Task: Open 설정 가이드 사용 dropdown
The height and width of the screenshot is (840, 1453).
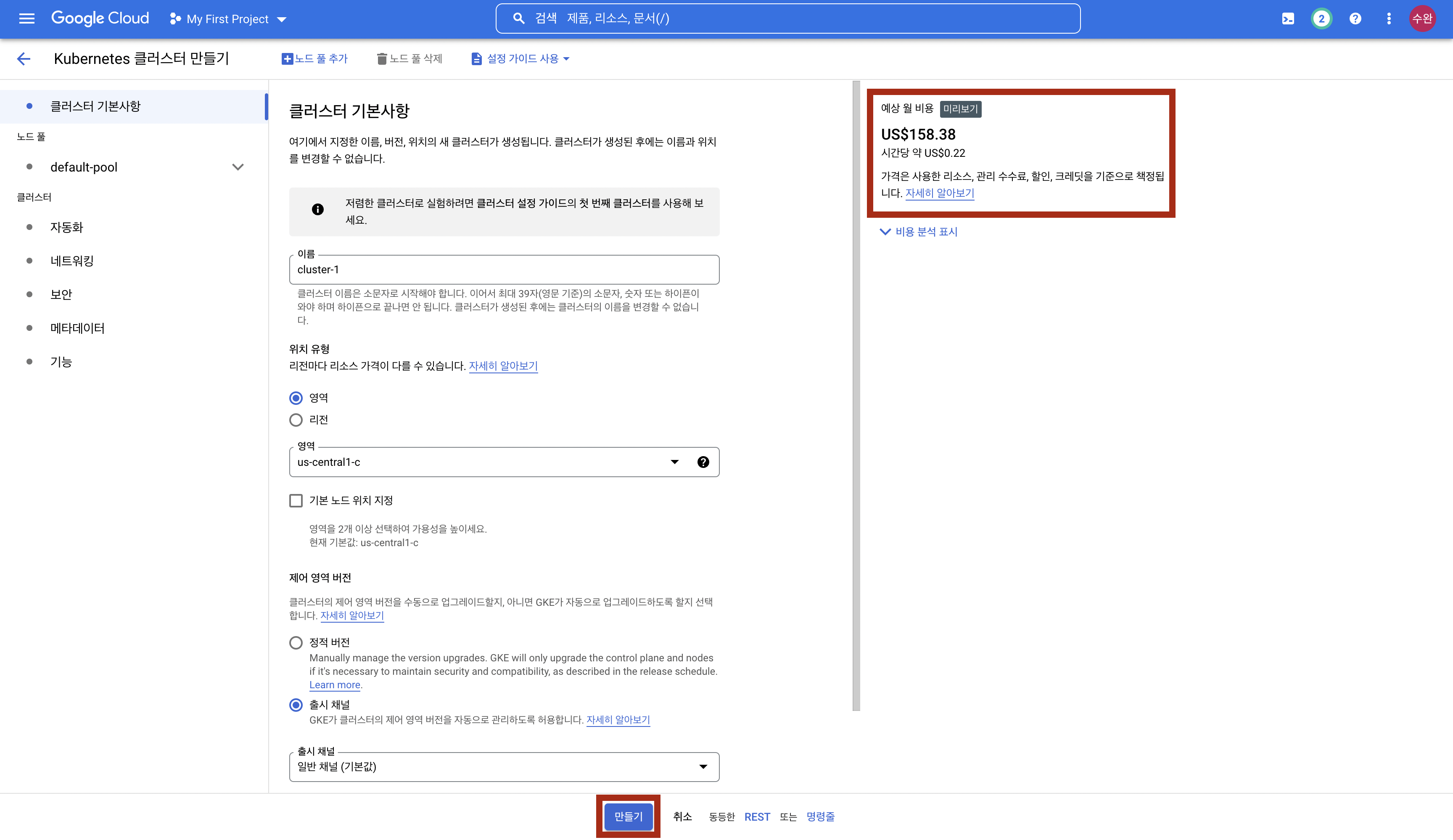Action: tap(520, 58)
